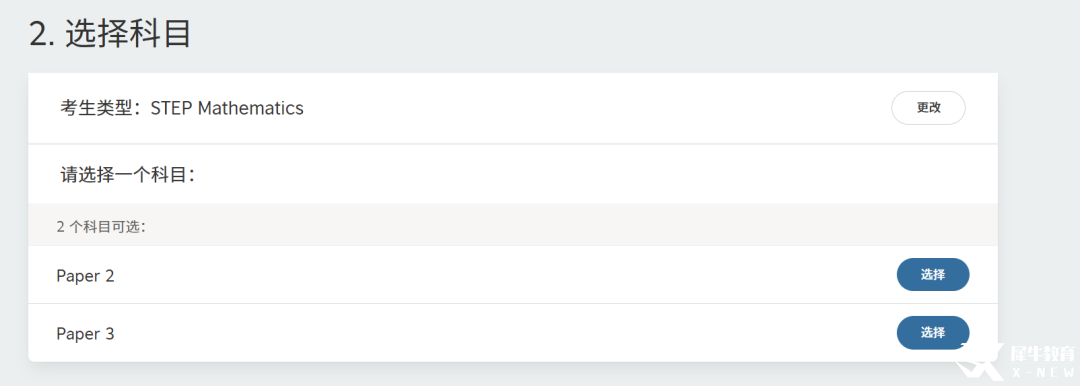Pick the first subject's blue 选择 button
The width and height of the screenshot is (1080, 386).
click(933, 275)
